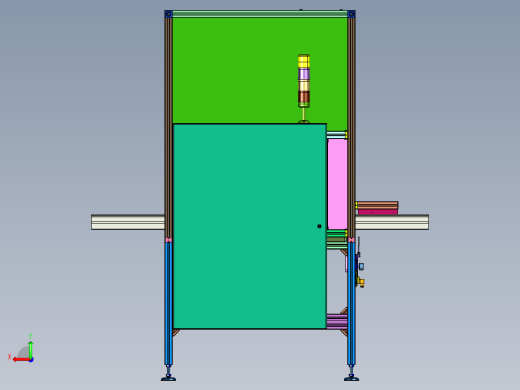Click the black door lock on teal panel

319,226
